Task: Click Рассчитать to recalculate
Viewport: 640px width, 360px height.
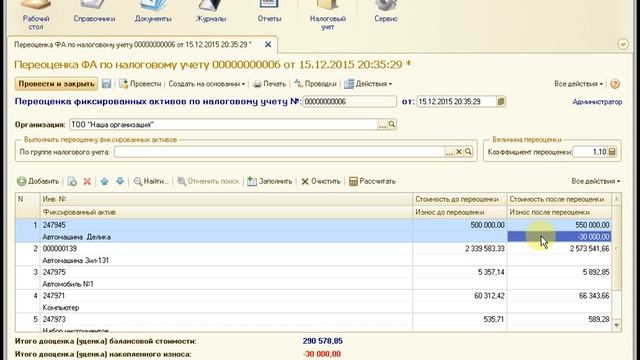Action: 372,181
